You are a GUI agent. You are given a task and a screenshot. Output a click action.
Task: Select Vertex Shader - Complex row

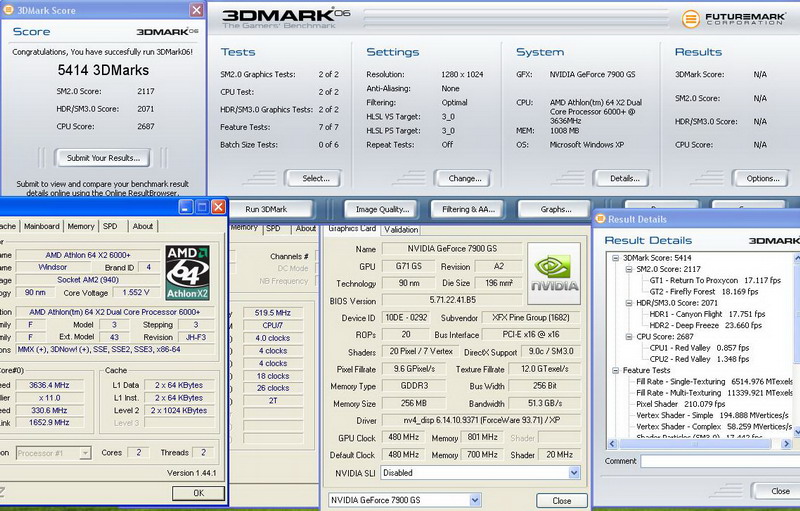[714, 426]
